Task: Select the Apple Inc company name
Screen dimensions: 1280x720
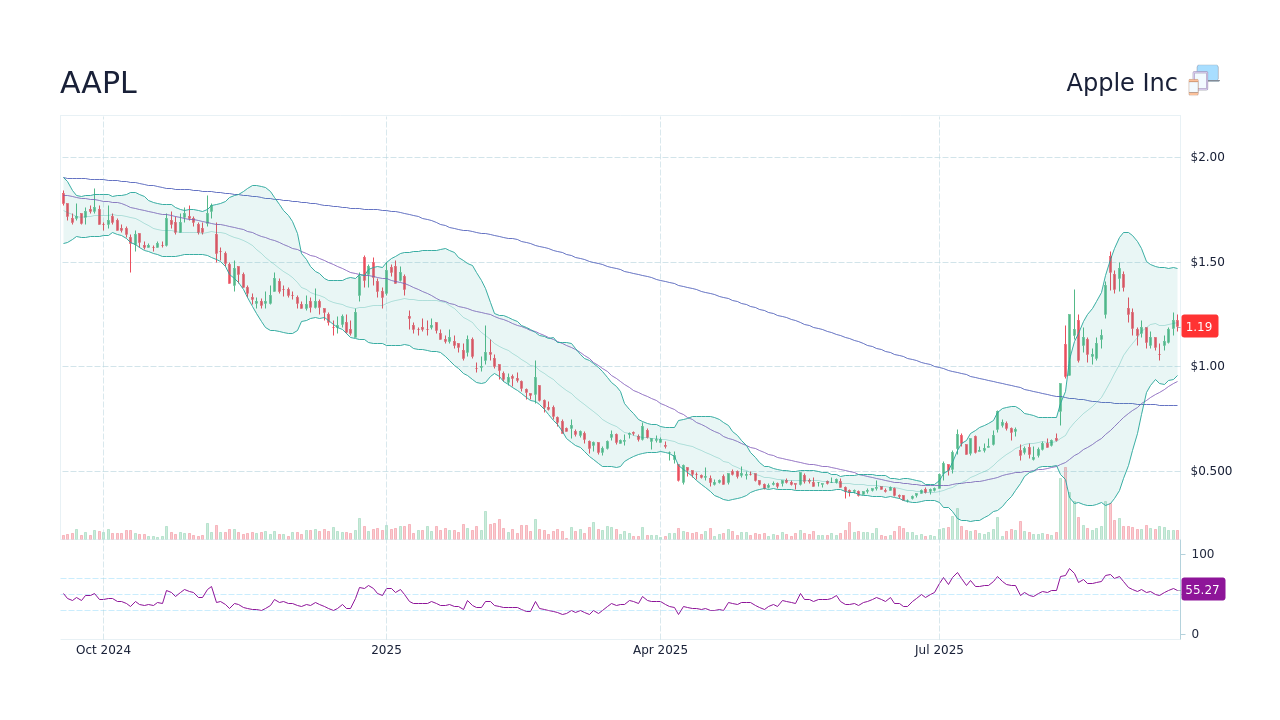Action: pyautogui.click(x=1120, y=82)
